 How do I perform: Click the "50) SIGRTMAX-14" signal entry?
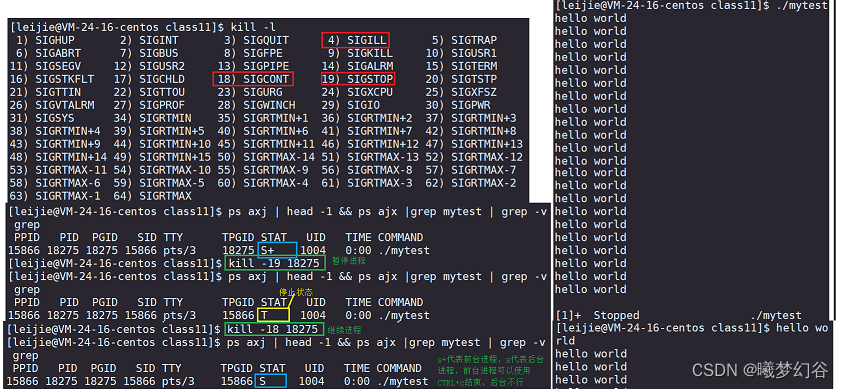(x=266, y=157)
